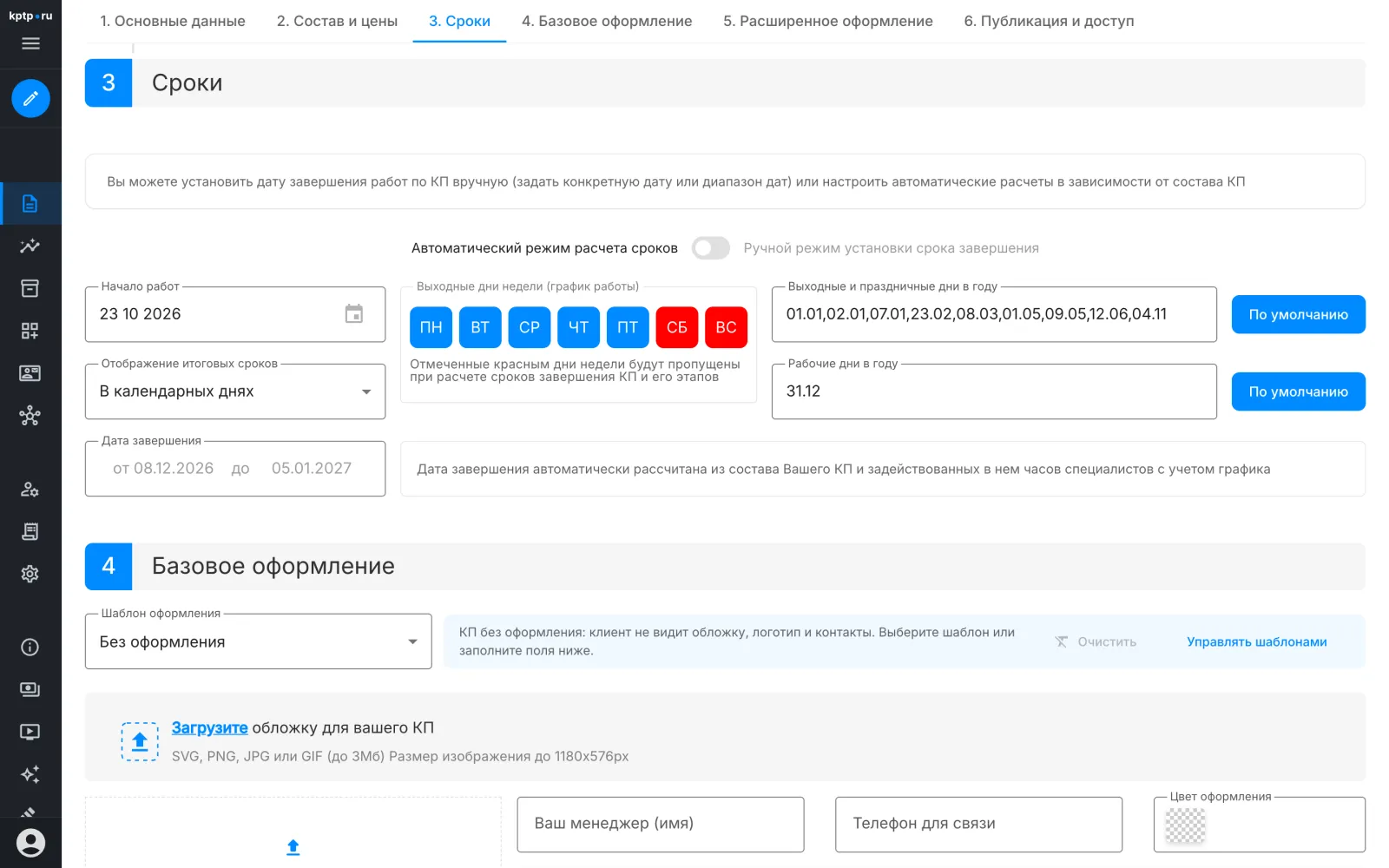Open the hamburger menu in sidebar
Viewport: 1389px width, 868px height.
click(30, 43)
